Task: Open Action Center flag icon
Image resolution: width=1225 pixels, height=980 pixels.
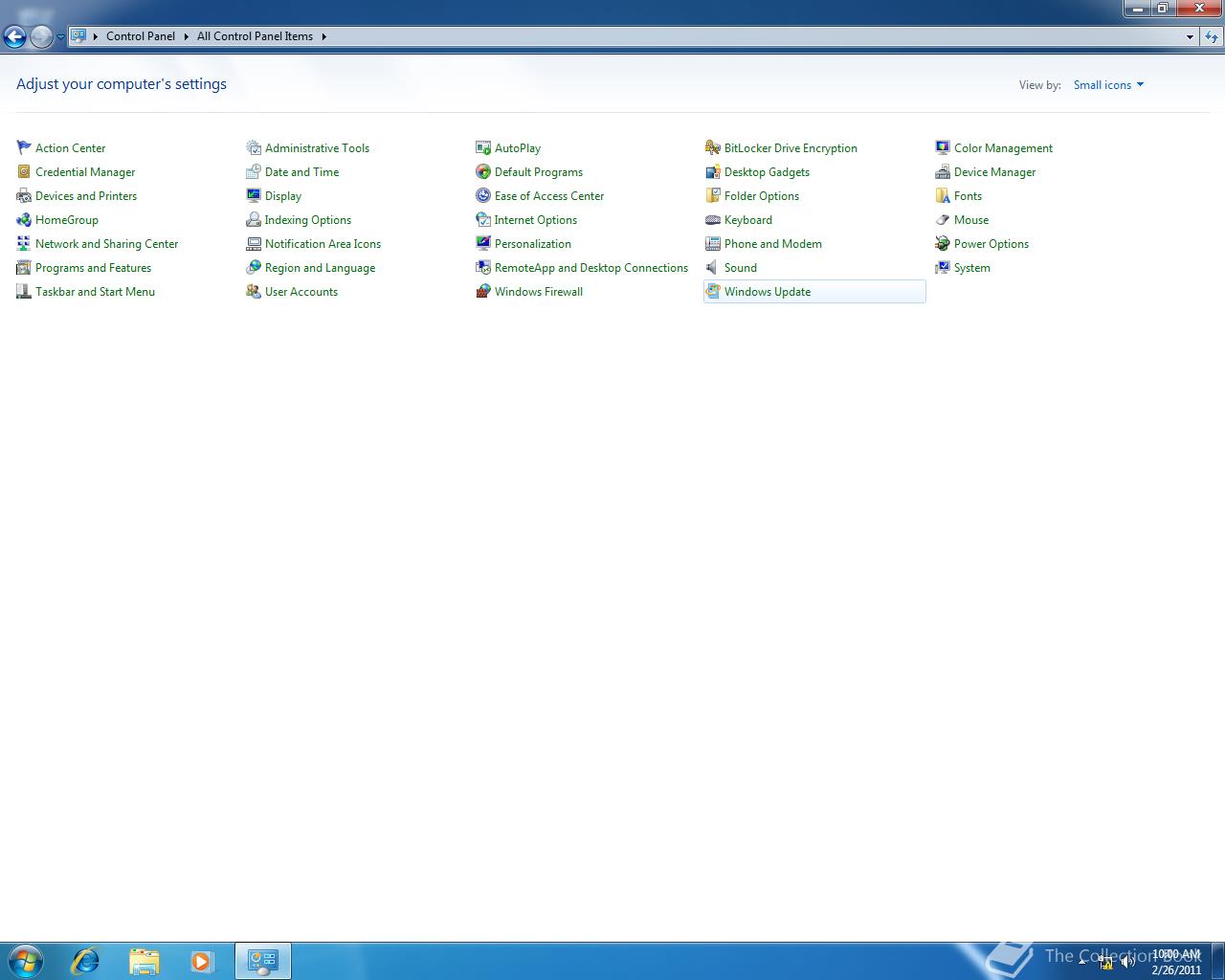Action: coord(24,147)
